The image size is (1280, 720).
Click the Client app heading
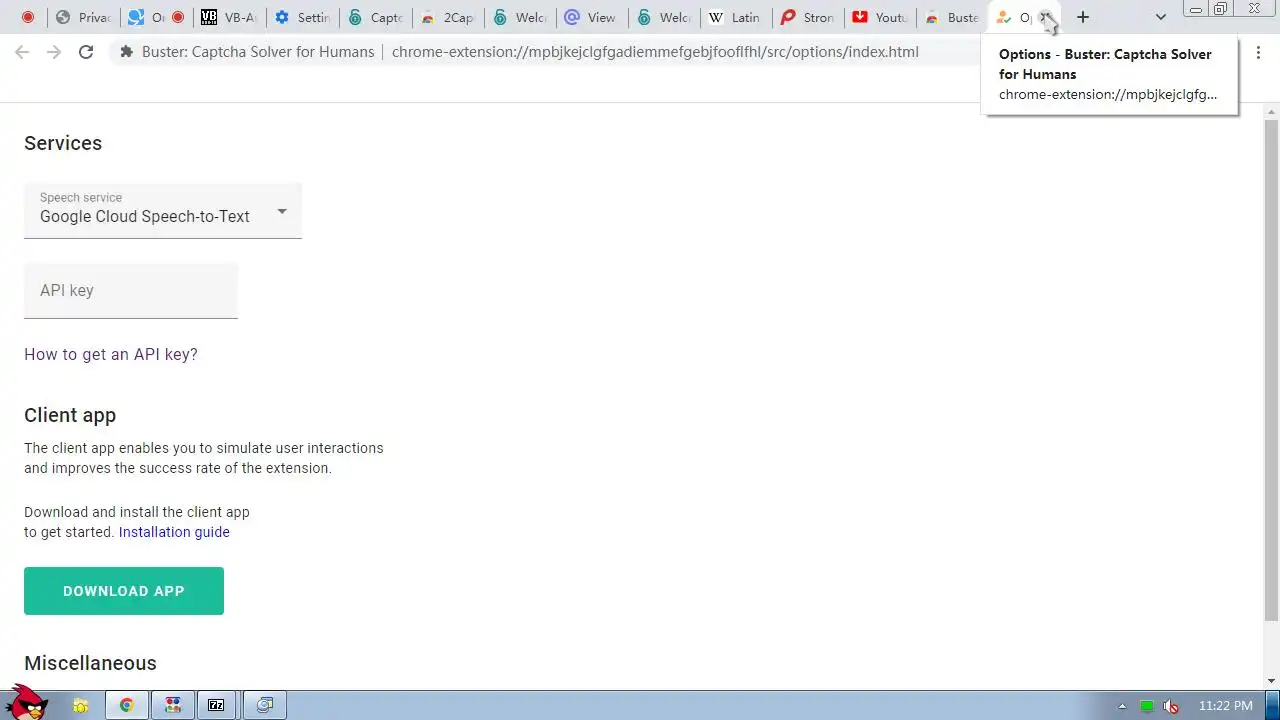pos(70,415)
